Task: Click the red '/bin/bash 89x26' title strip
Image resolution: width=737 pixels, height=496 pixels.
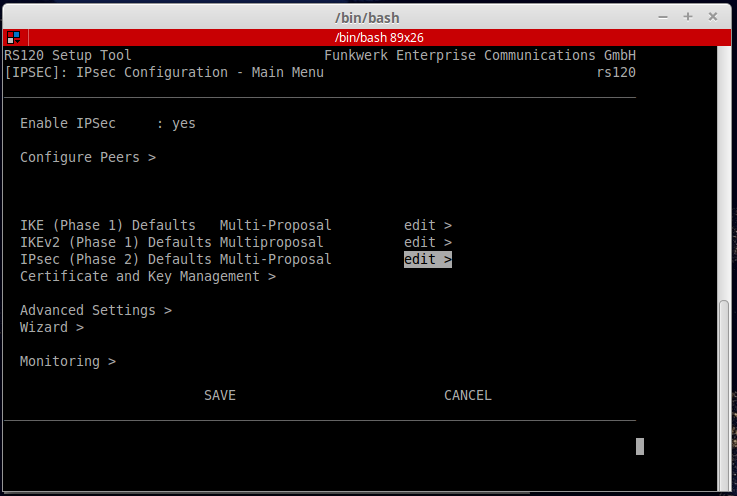Action: pyautogui.click(x=368, y=37)
